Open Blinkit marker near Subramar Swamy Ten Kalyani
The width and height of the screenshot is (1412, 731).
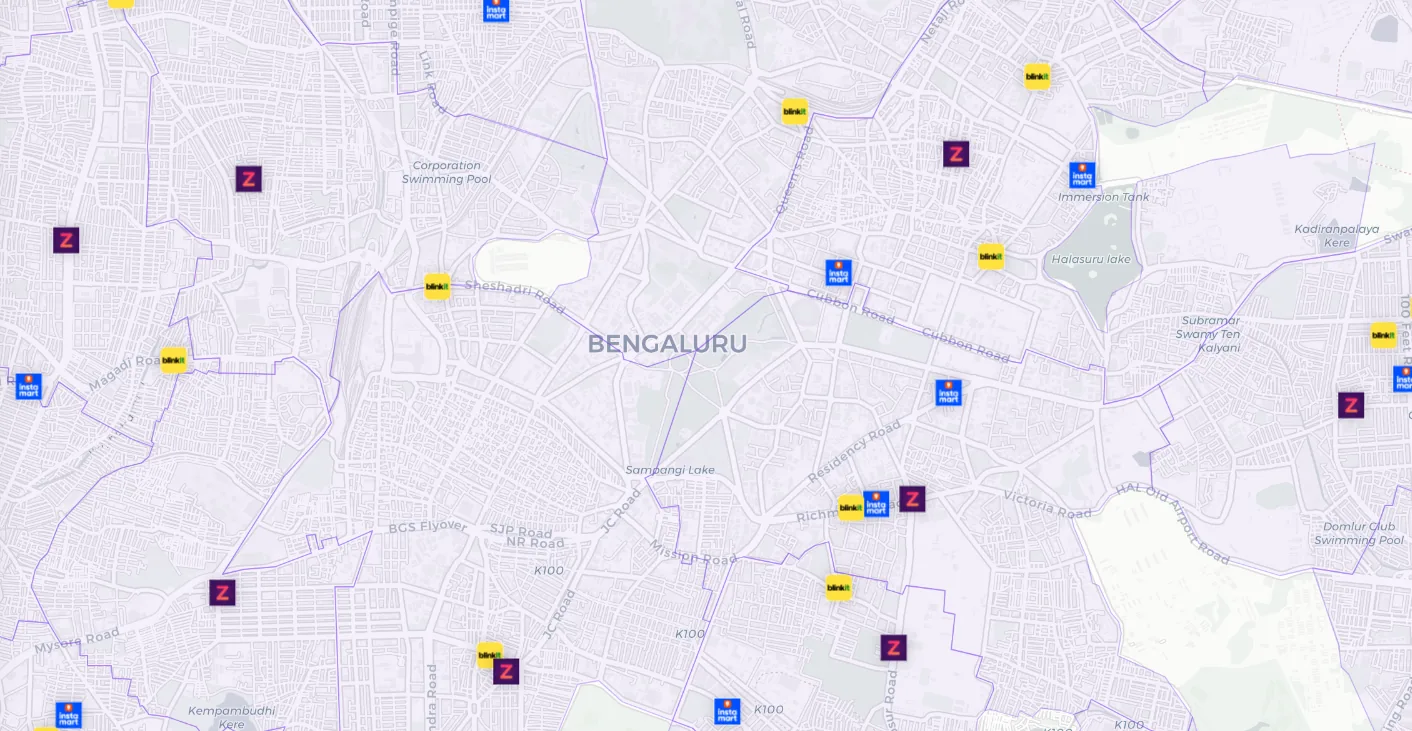1383,335
